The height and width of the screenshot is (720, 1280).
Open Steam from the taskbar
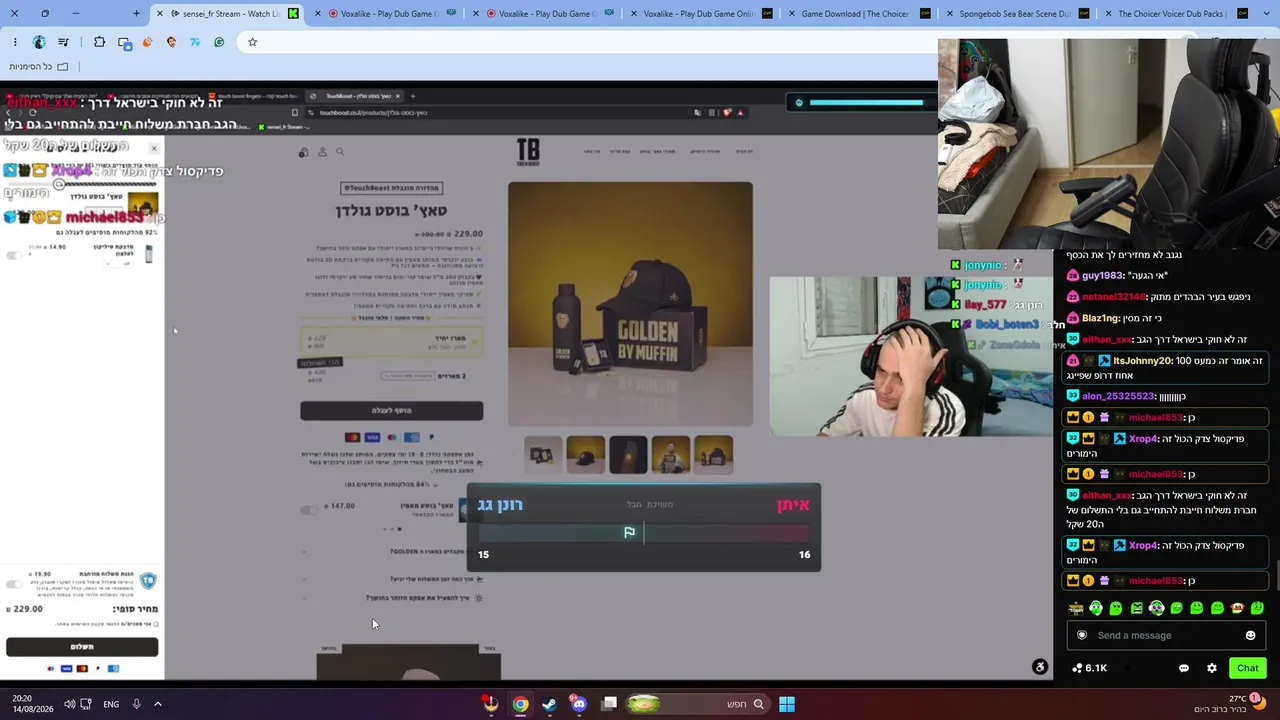[x=549, y=704]
